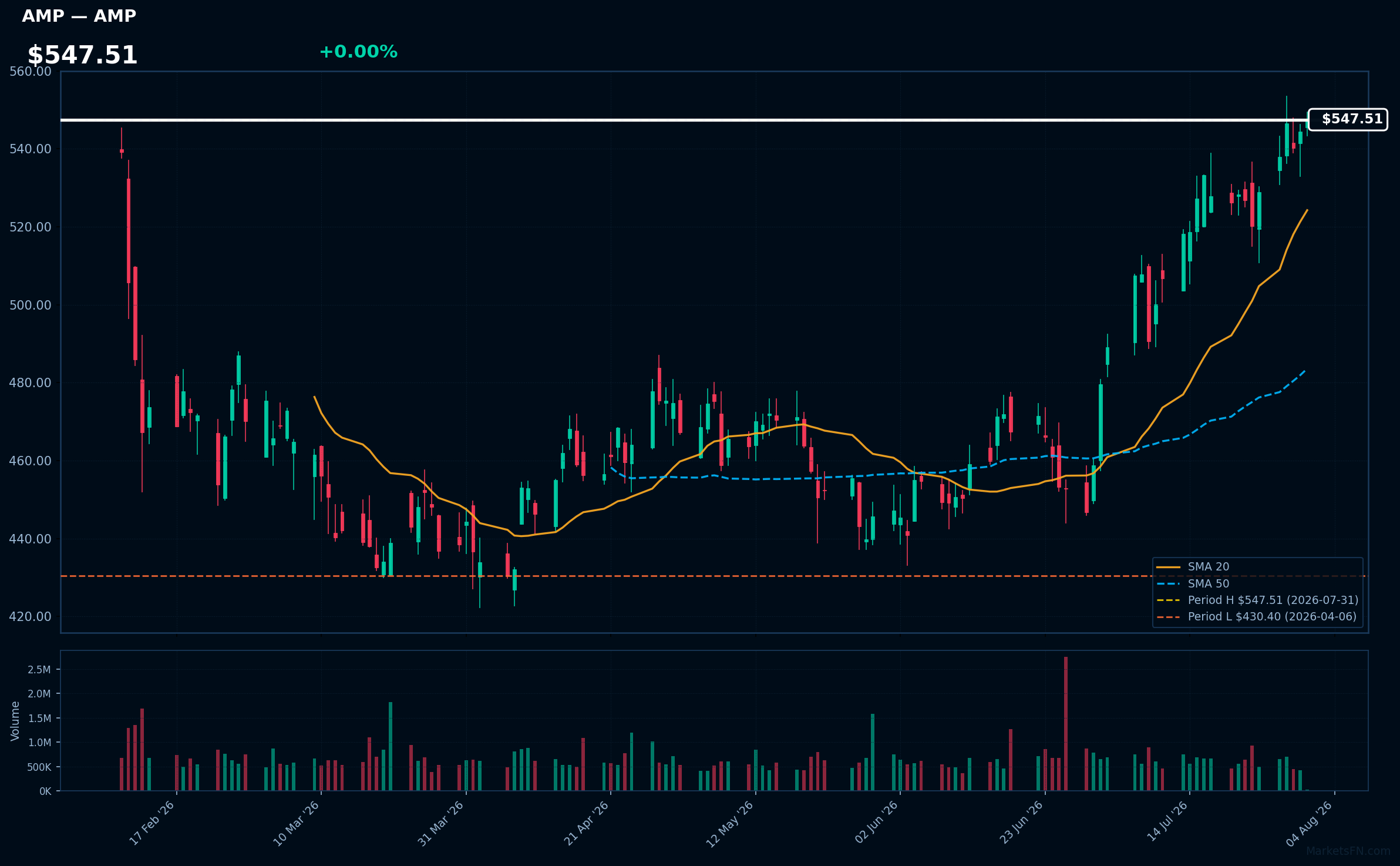Click the 23 Jun '26 date label
The image size is (1400, 866).
click(x=1021, y=823)
